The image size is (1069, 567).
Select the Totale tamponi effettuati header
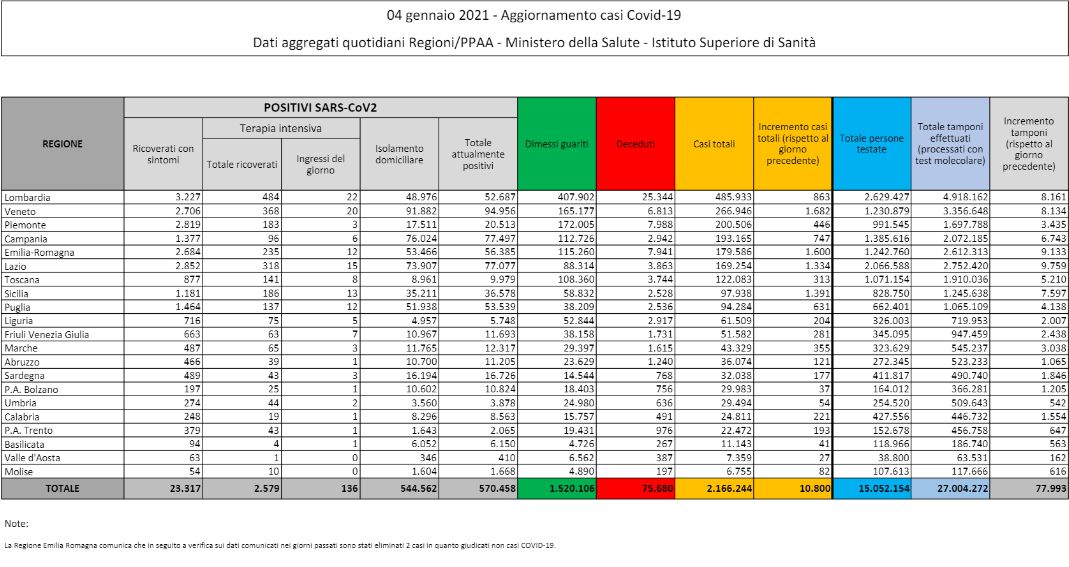click(x=950, y=144)
